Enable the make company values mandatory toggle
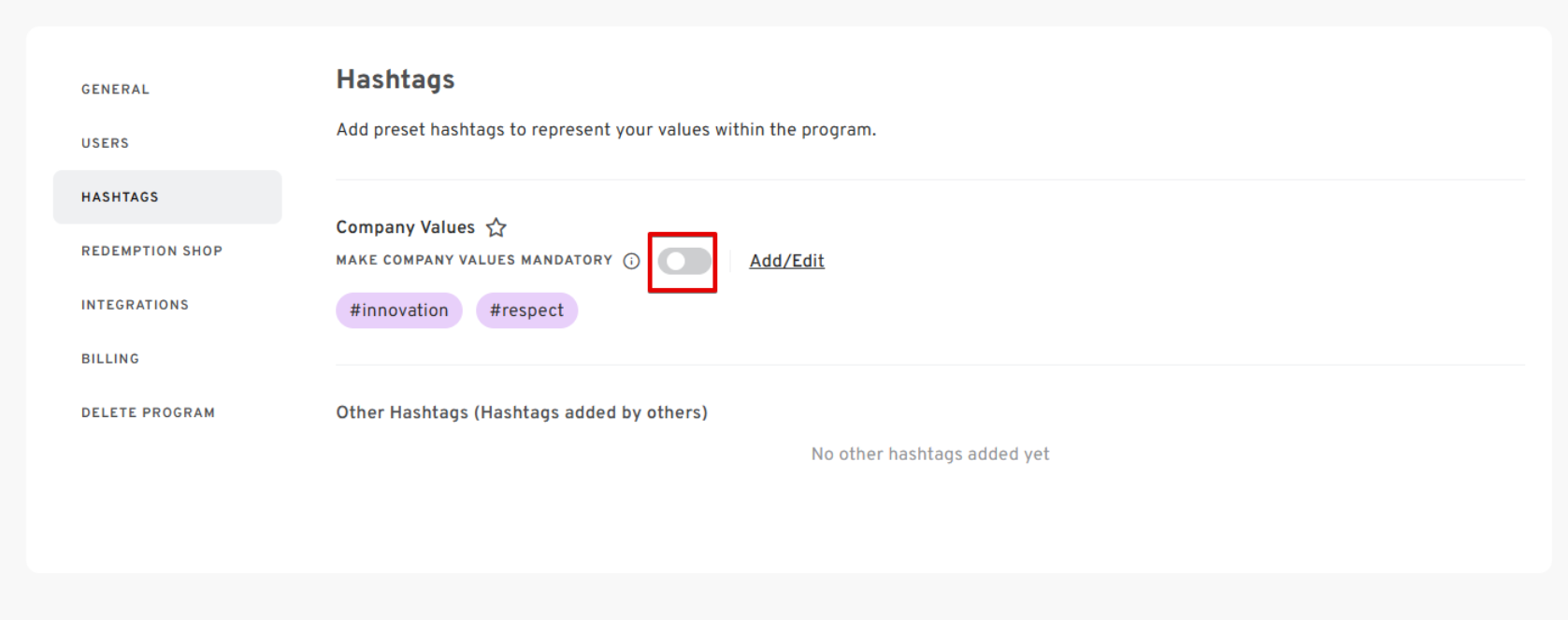Screen dimensions: 1568x620 (683, 262)
